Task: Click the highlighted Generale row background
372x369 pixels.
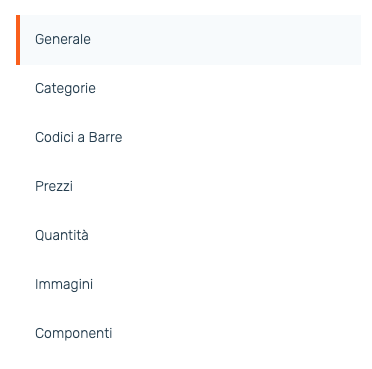Action: point(190,40)
